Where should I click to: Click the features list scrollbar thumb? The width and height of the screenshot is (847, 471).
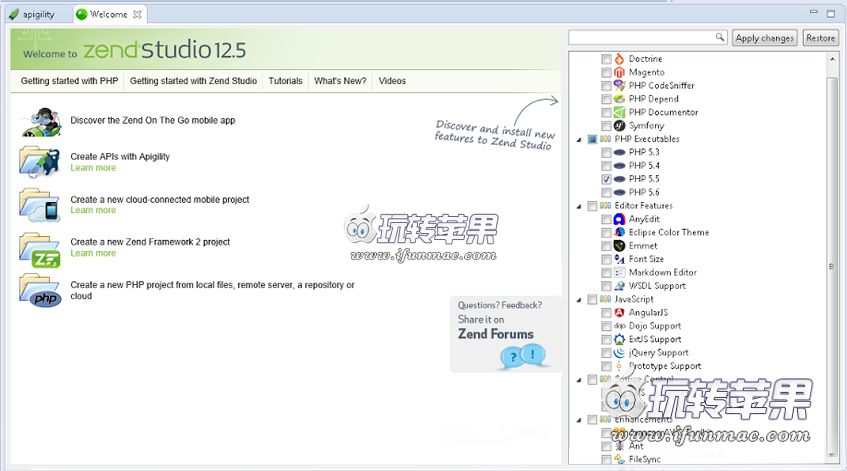(832, 265)
